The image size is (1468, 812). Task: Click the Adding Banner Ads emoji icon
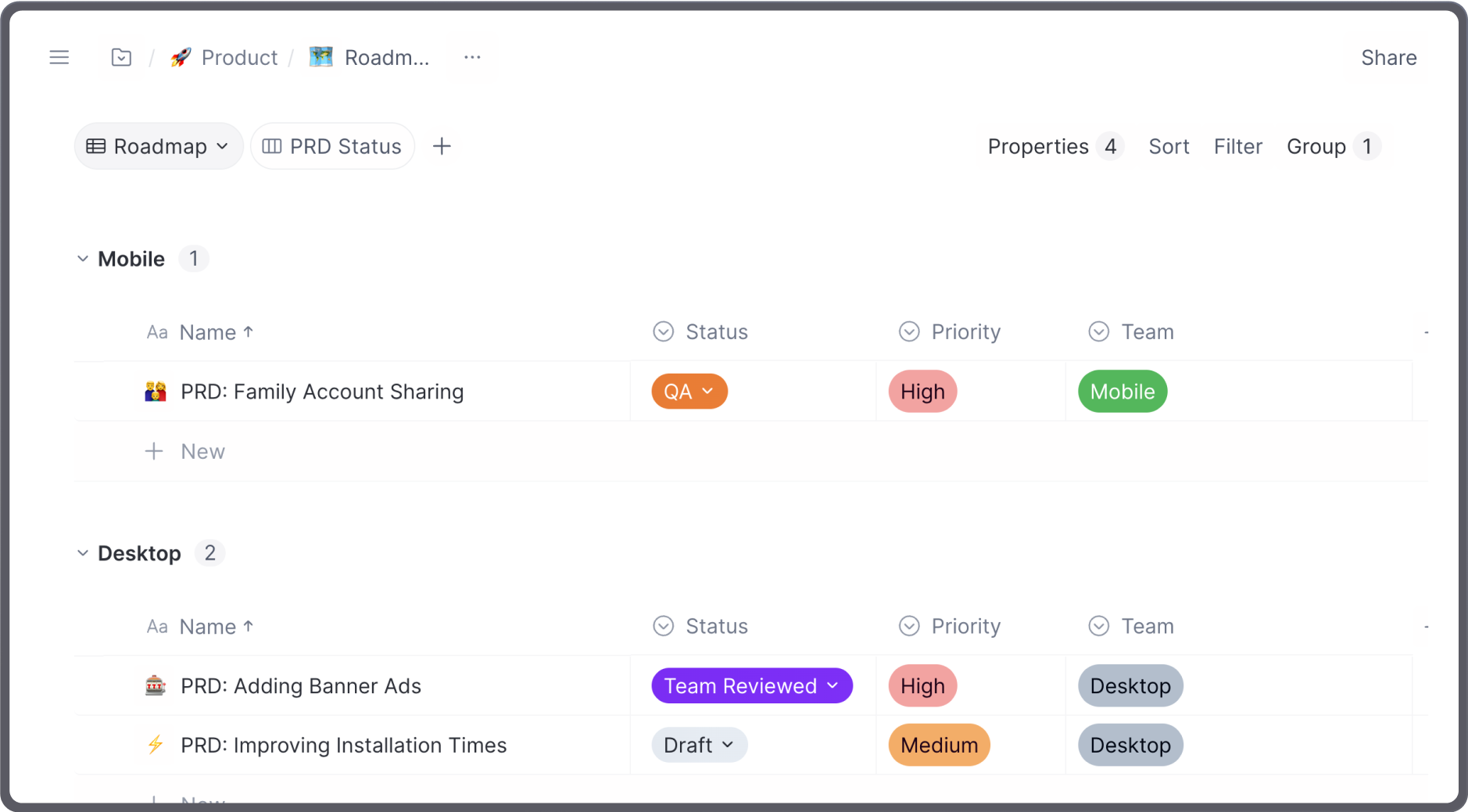coord(156,685)
